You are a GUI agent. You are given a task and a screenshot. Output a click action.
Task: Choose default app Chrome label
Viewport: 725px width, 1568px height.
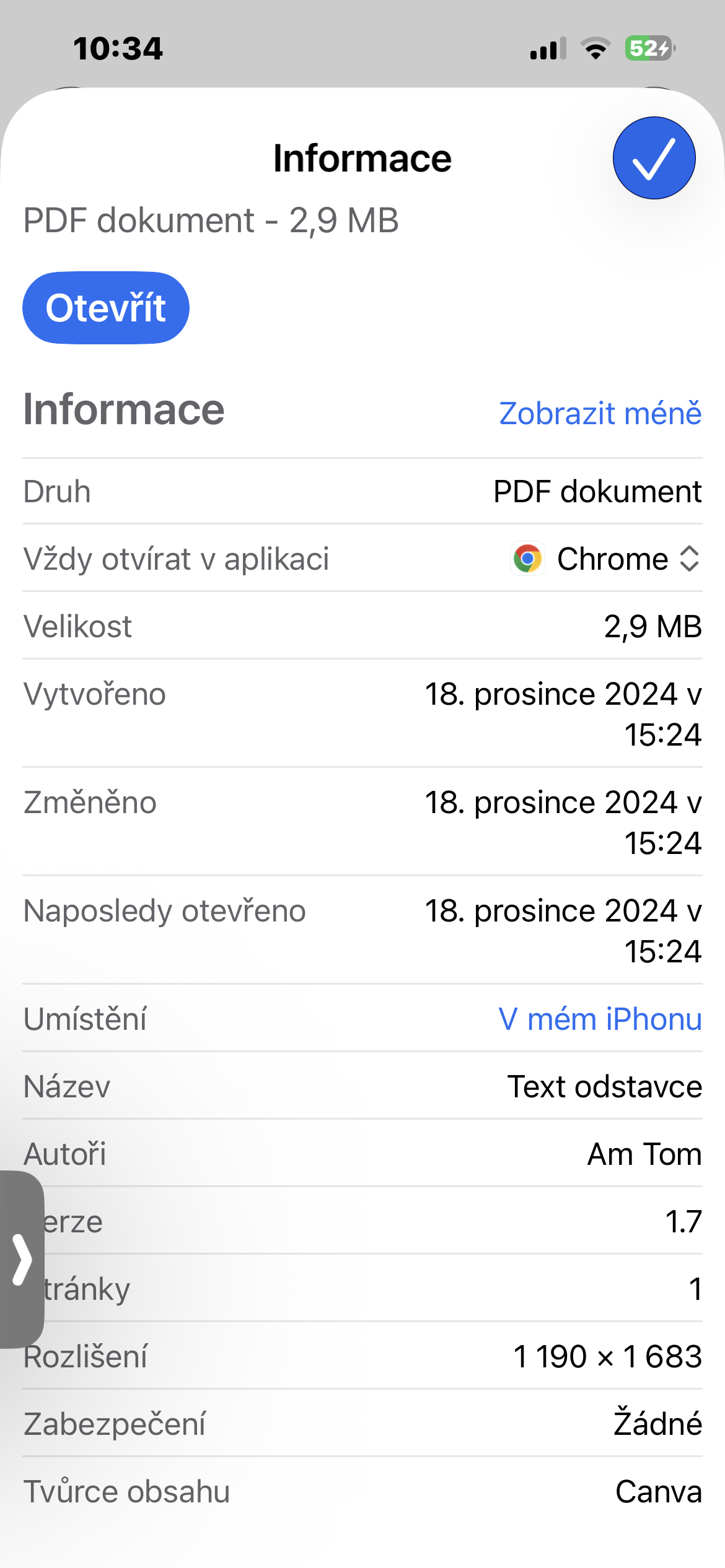[612, 559]
